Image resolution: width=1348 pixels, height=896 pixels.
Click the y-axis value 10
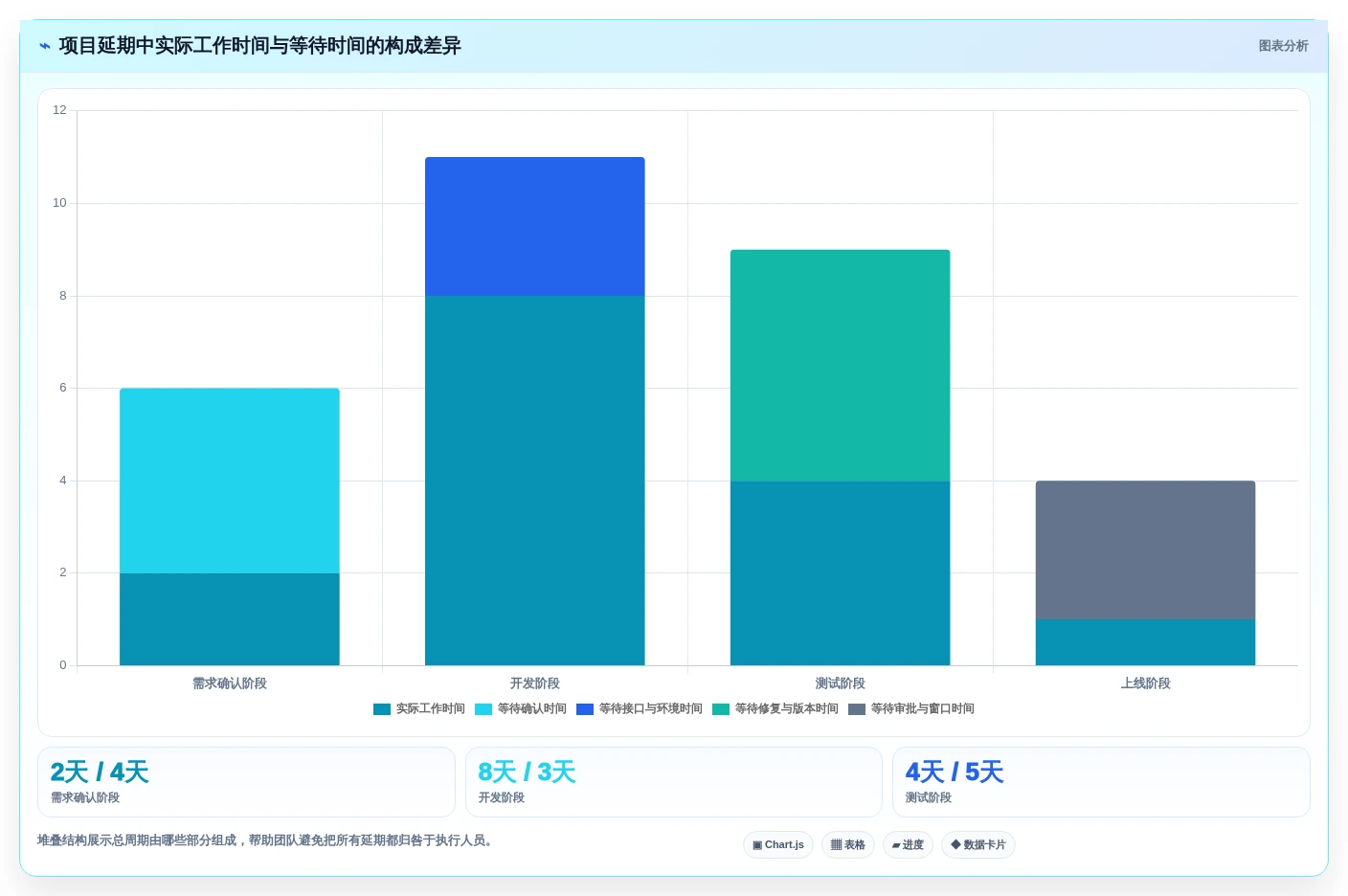pos(59,203)
